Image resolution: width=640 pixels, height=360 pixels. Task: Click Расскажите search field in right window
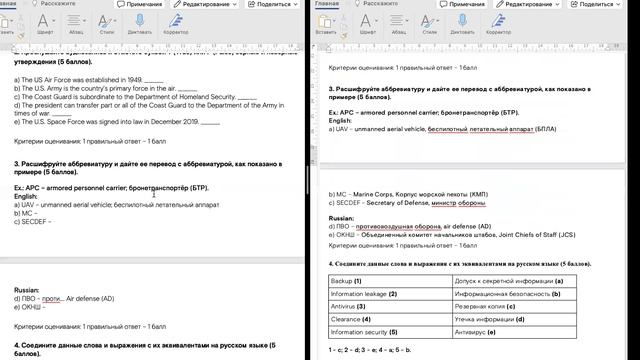[x=375, y=4]
